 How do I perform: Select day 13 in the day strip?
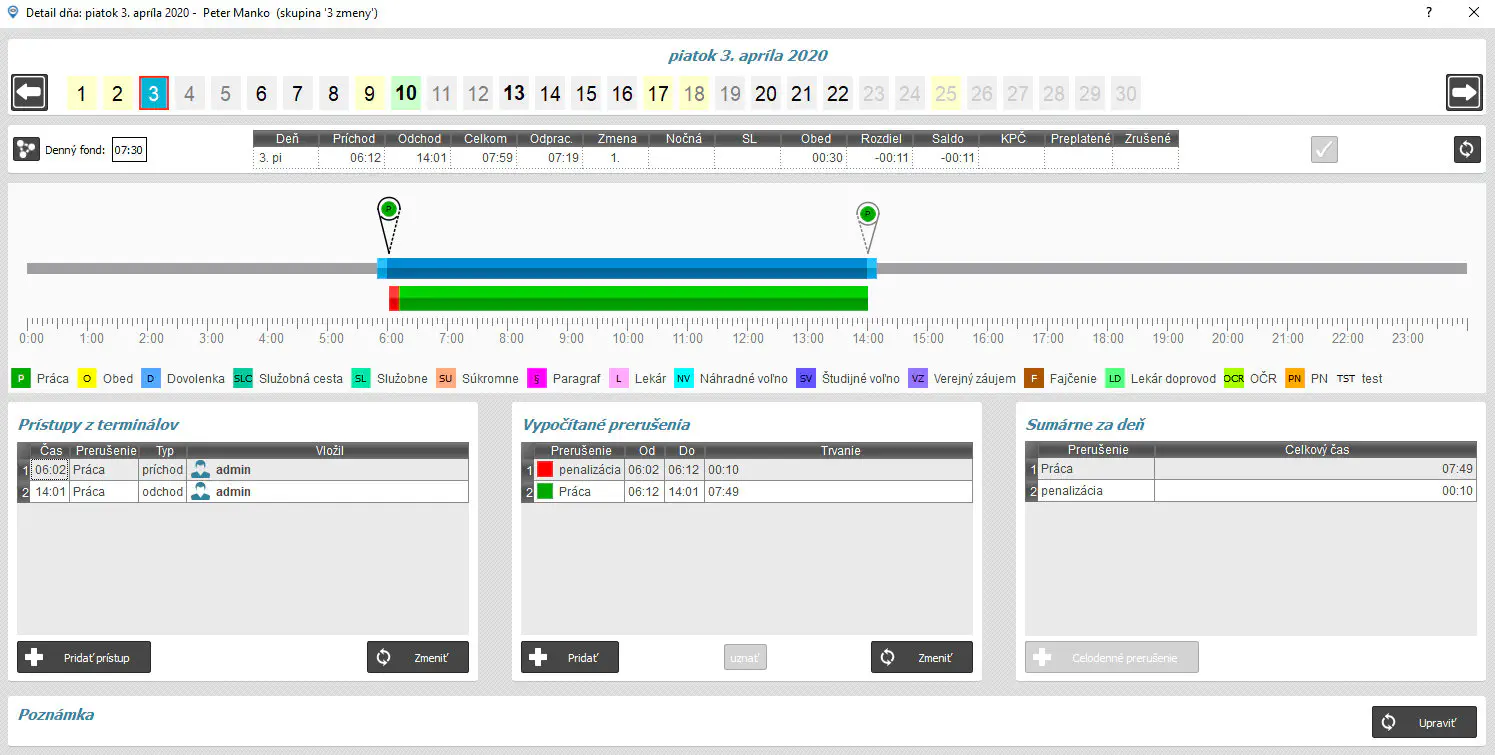[514, 93]
